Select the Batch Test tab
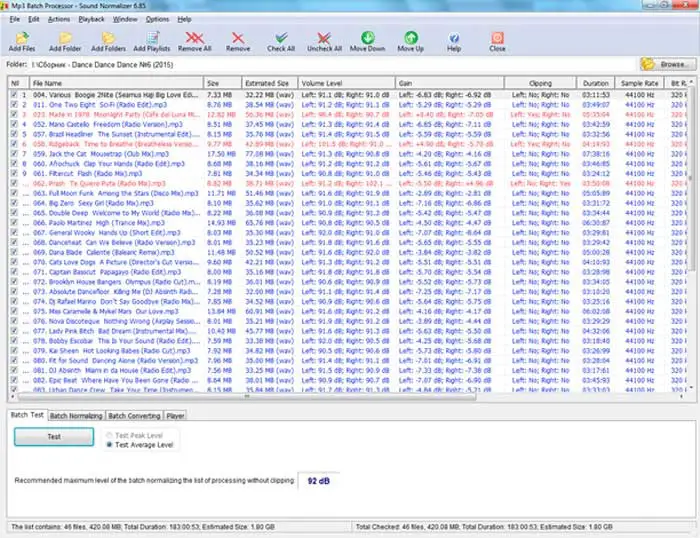The image size is (700, 538). 27,415
